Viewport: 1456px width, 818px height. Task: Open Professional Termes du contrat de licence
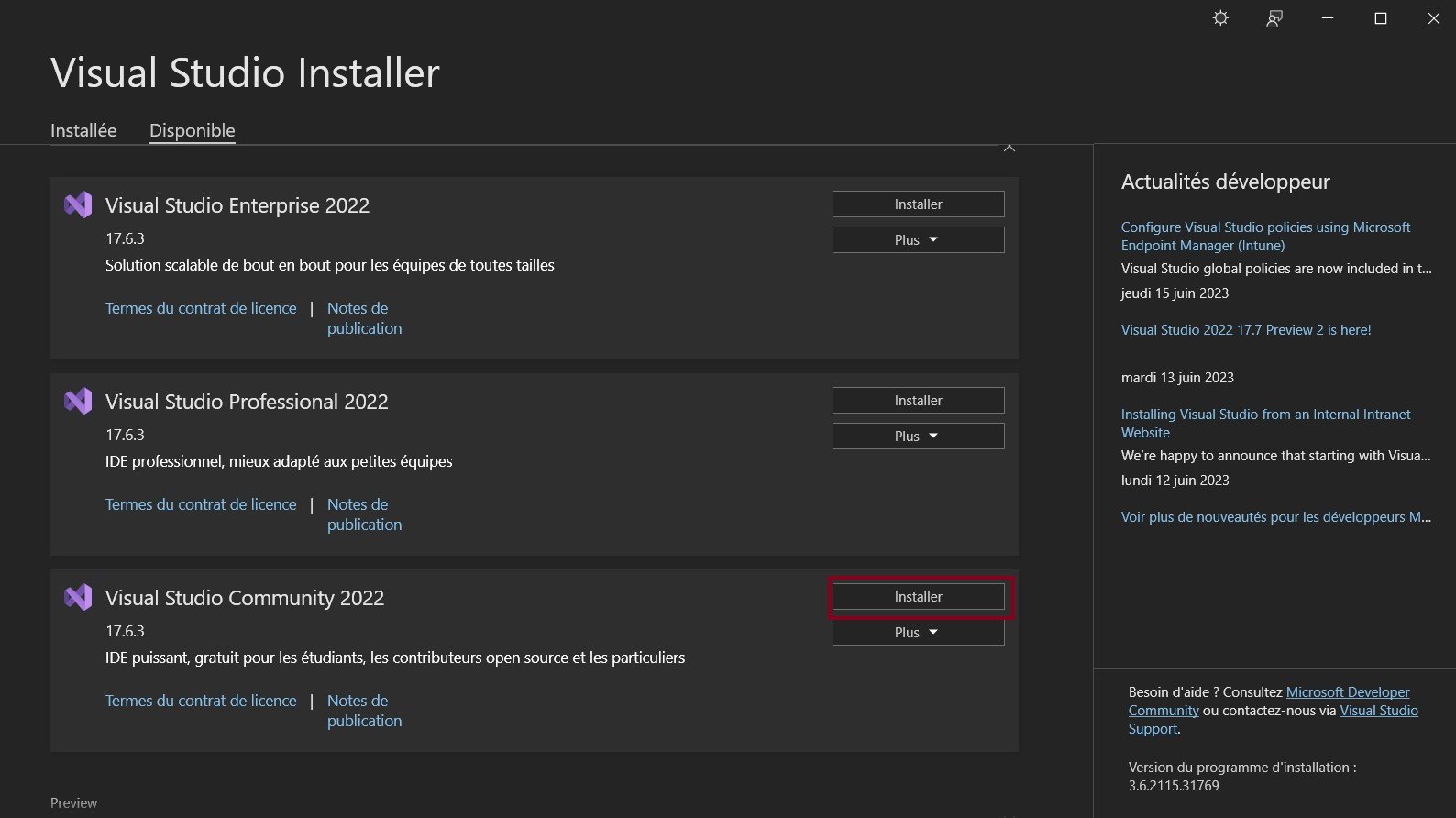pyautogui.click(x=201, y=504)
